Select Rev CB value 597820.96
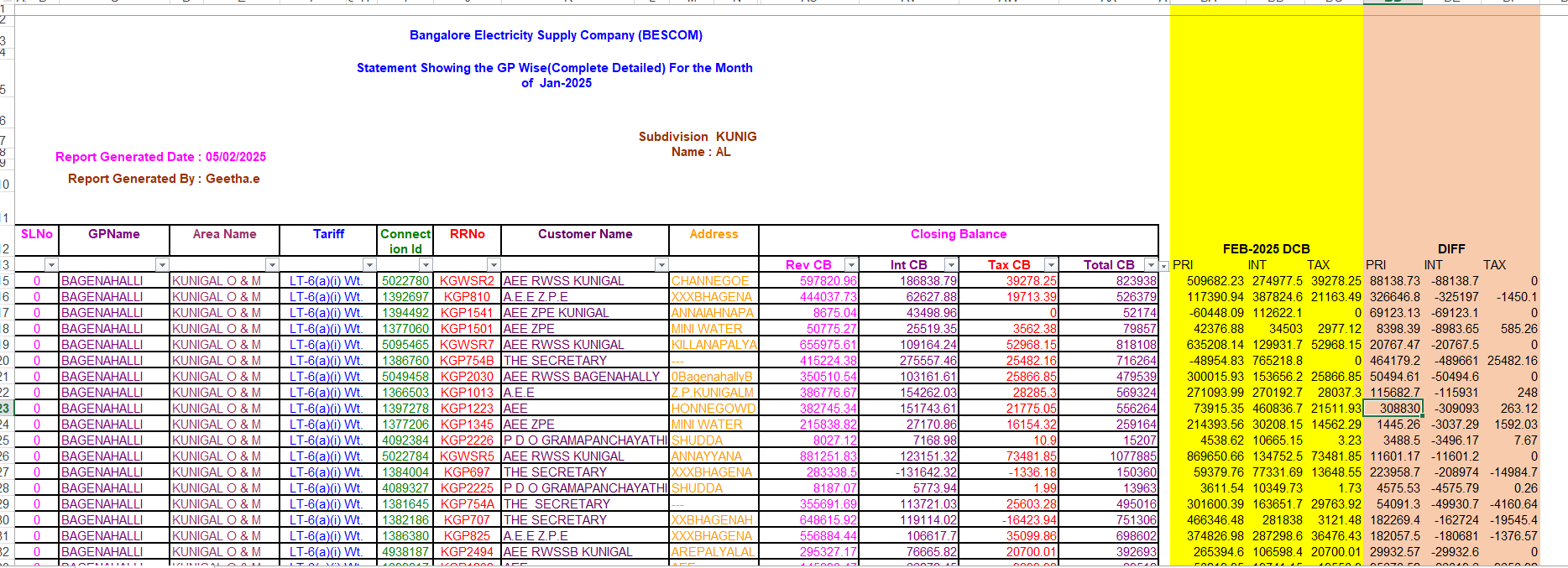This screenshot has width=1568, height=568. point(809,281)
